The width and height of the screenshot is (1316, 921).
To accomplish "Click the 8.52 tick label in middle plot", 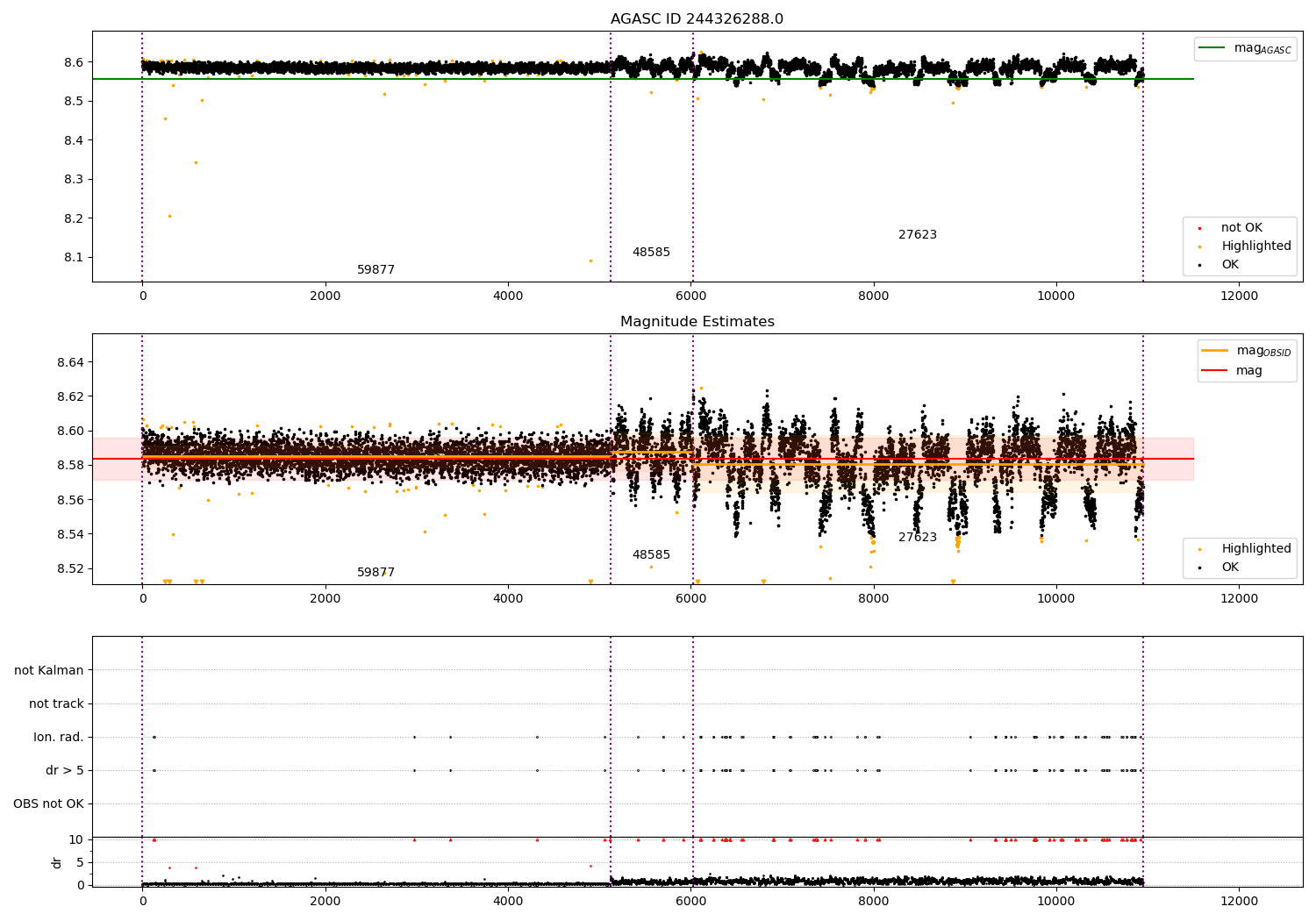I will pos(71,568).
